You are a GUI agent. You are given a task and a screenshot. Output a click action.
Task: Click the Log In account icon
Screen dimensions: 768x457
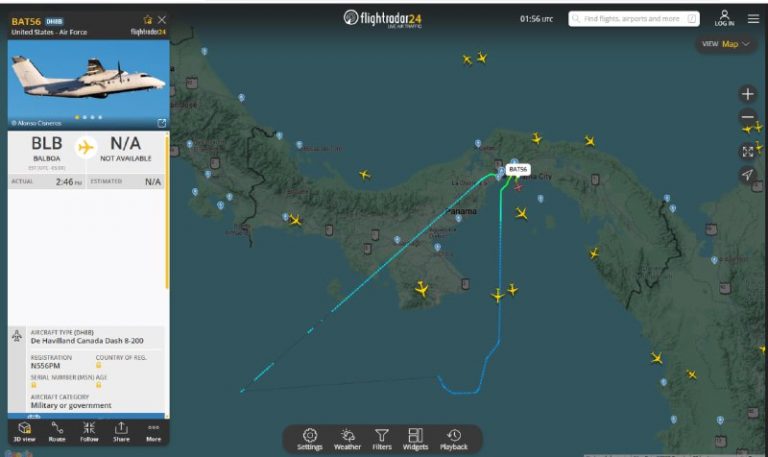click(724, 18)
